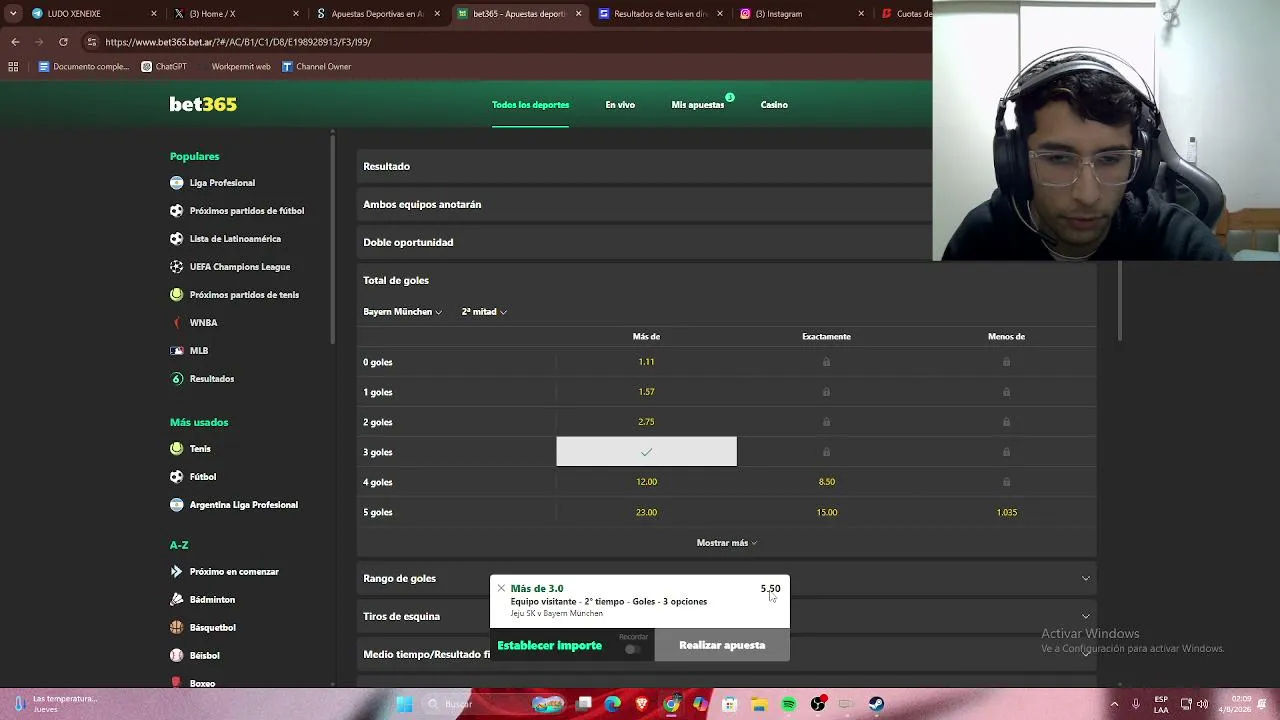
Task: Select odds 2.75 for more than 2 goles
Action: pyautogui.click(x=646, y=422)
